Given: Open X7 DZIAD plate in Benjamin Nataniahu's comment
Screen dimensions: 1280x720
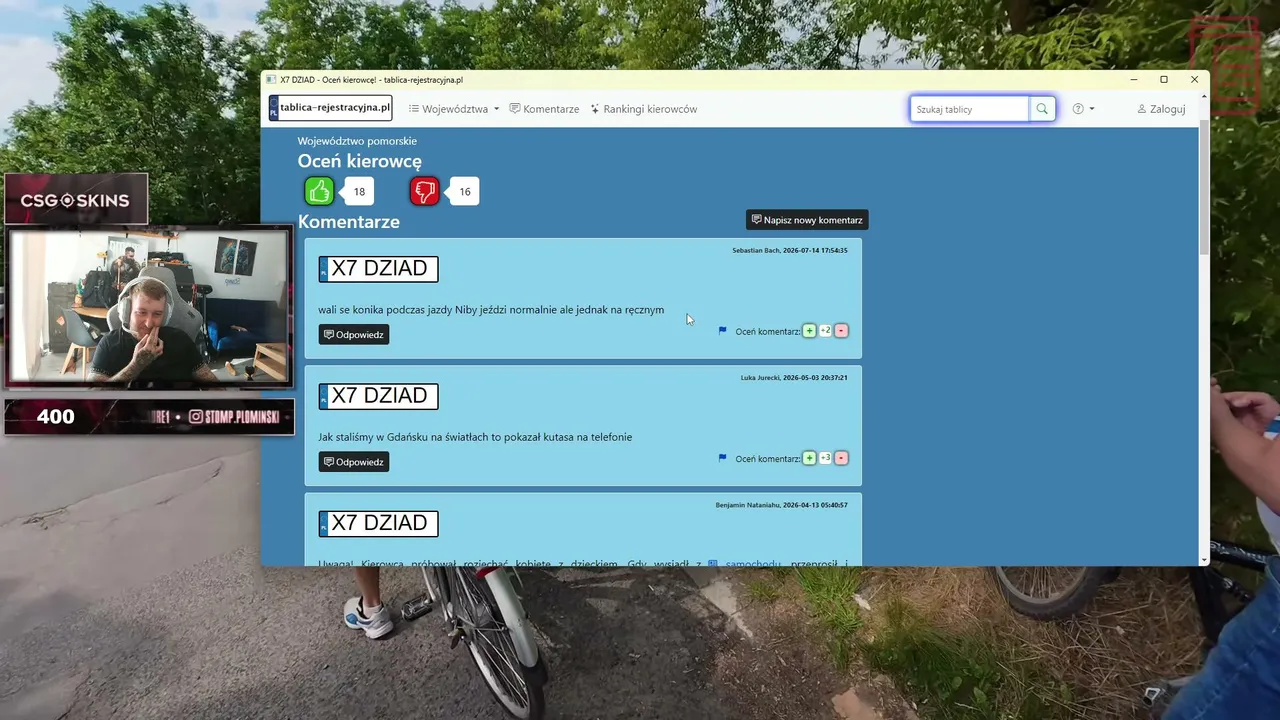Looking at the screenshot, I should [378, 523].
